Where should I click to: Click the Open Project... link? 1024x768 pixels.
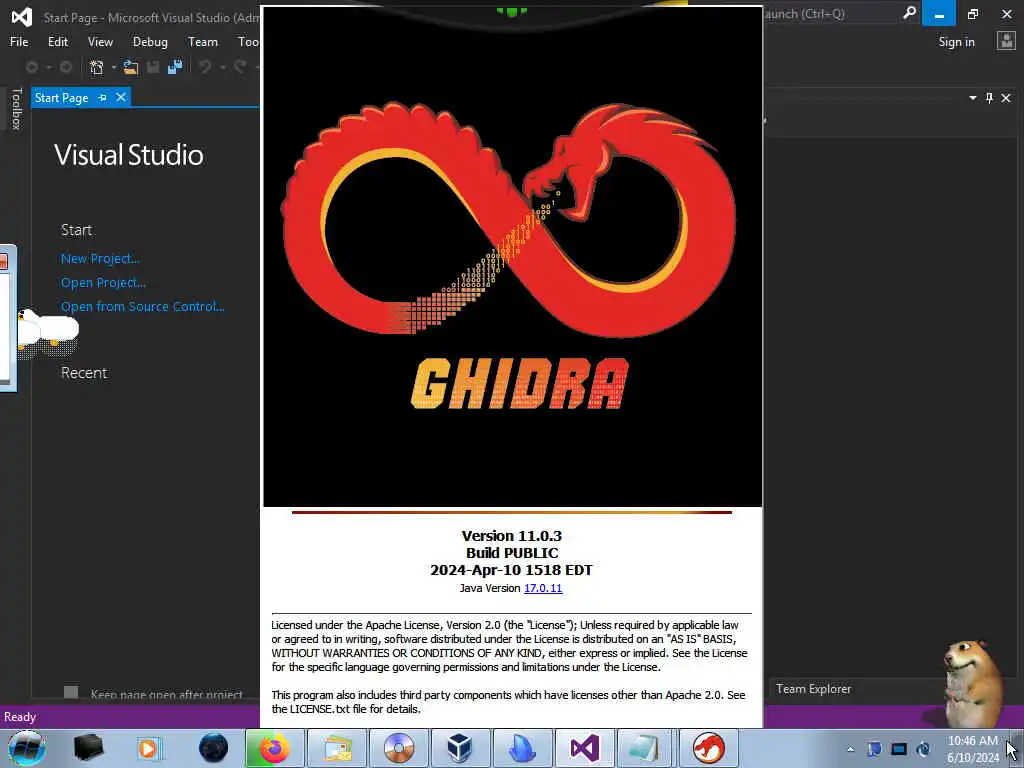coord(103,283)
